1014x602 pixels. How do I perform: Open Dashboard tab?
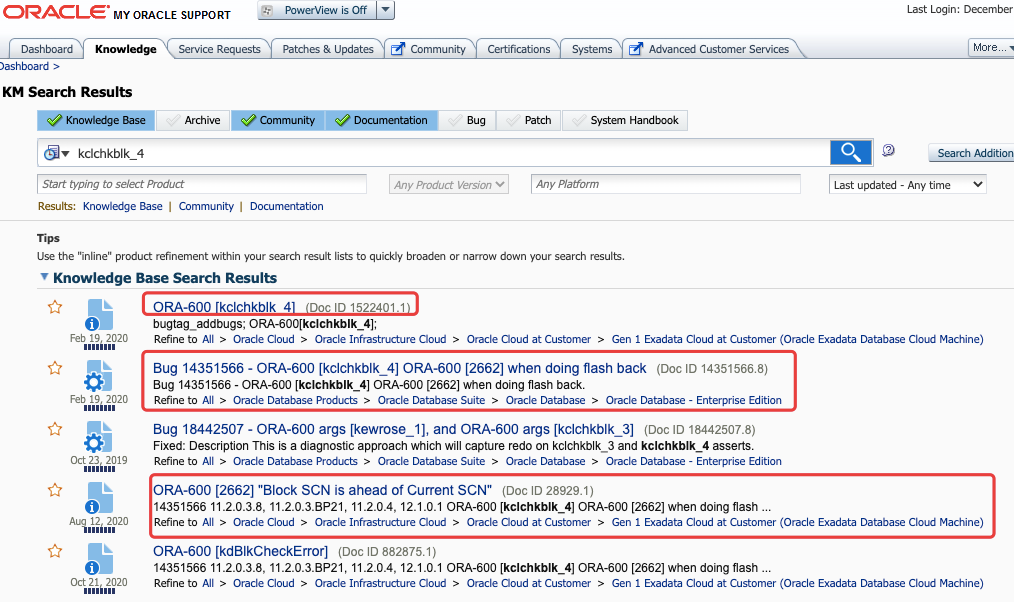(x=47, y=49)
